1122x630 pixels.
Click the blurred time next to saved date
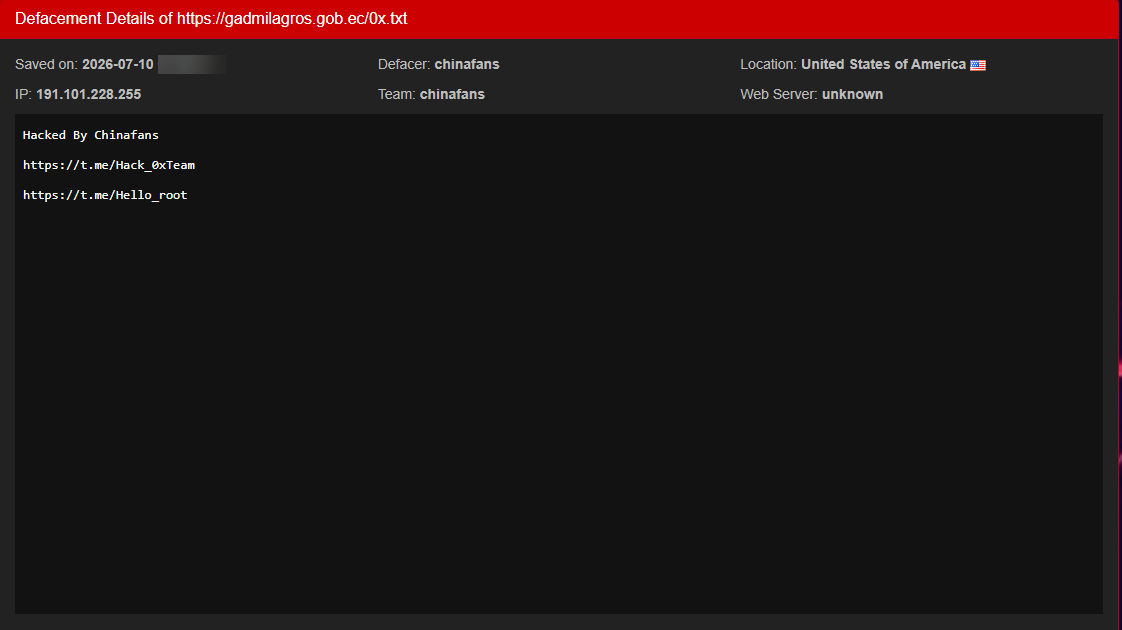point(192,64)
